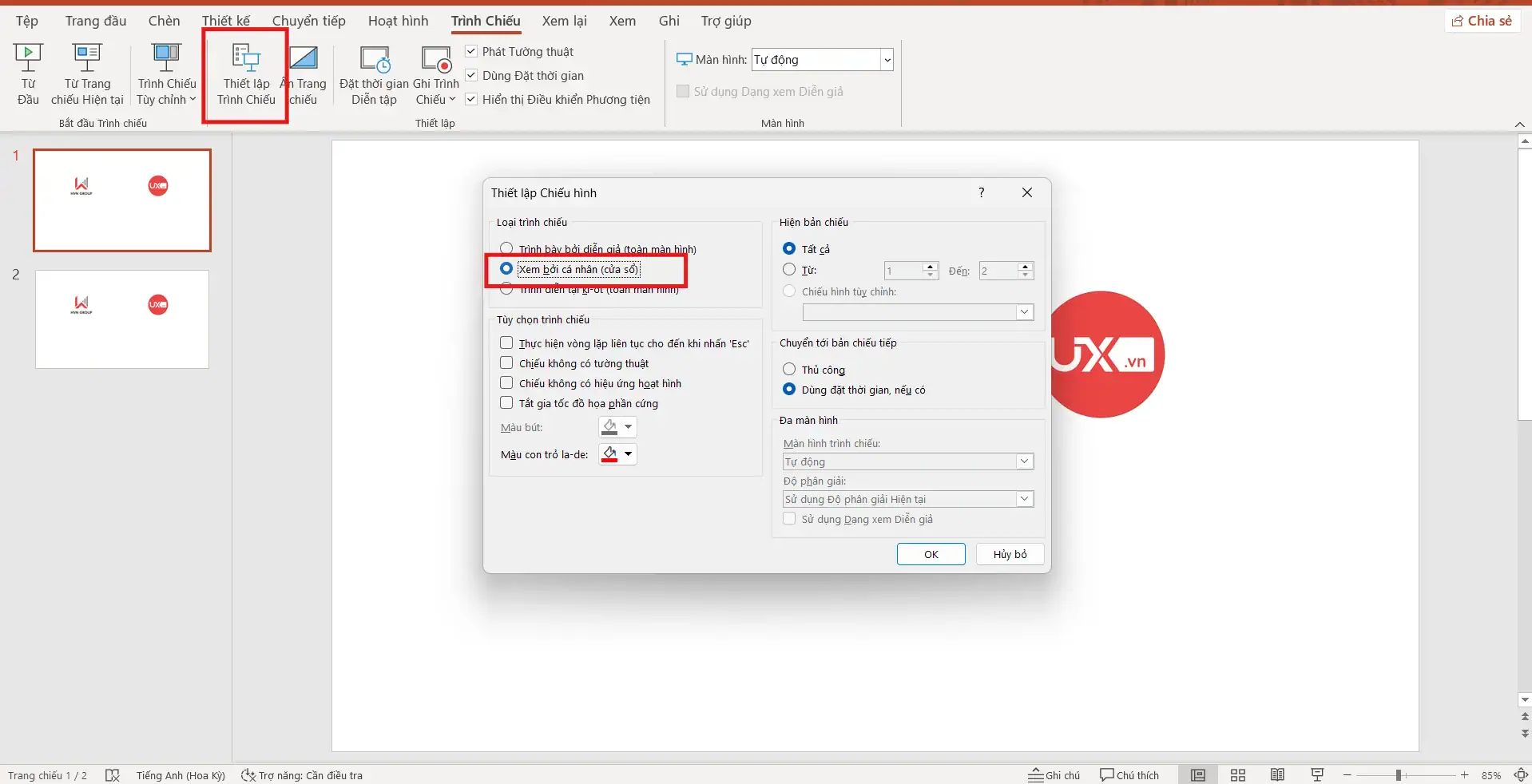
Task: Select the 'Từ Đầu' slideshow icon
Action: pyautogui.click(x=27, y=73)
